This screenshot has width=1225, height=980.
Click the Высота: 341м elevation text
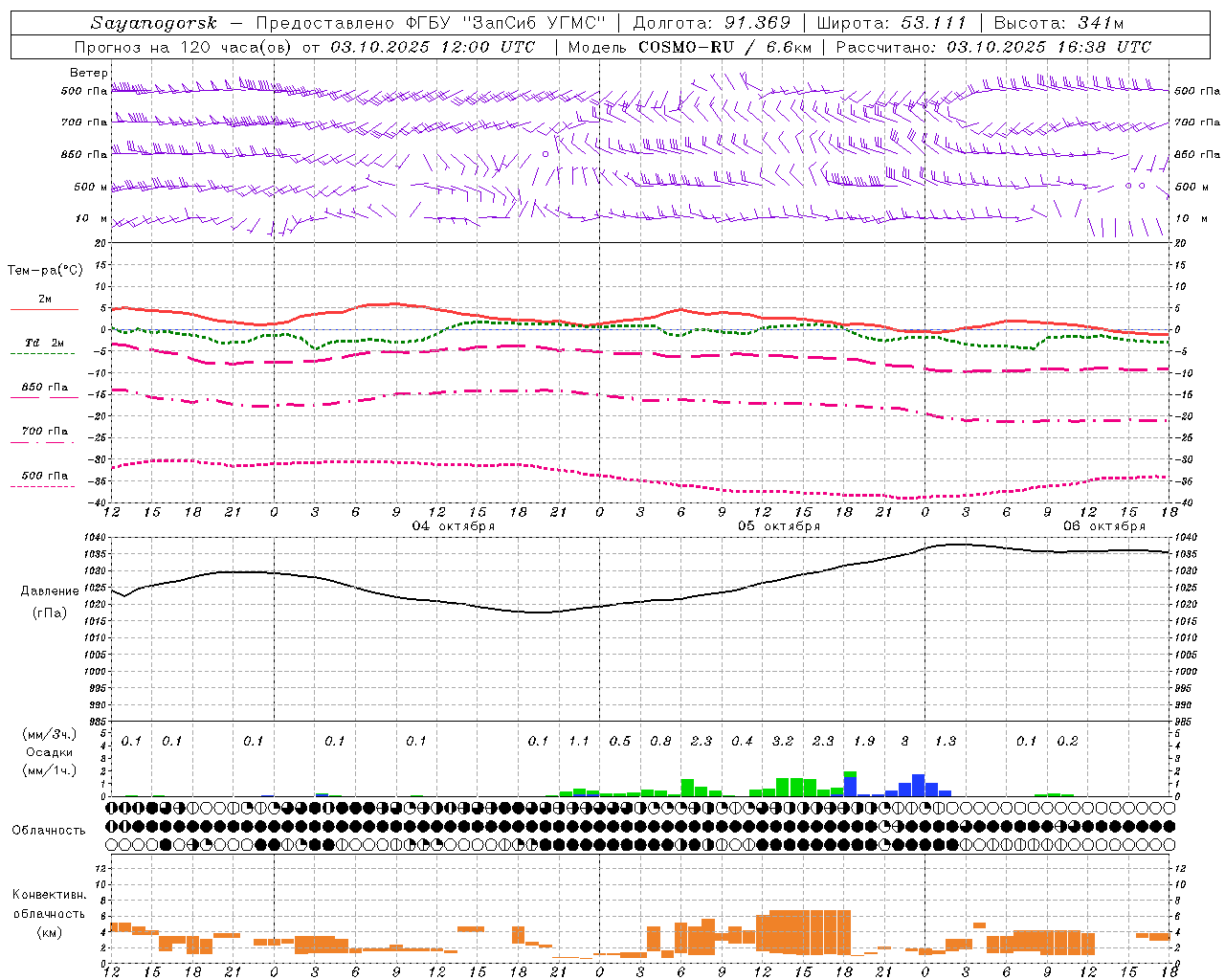coord(1058,23)
